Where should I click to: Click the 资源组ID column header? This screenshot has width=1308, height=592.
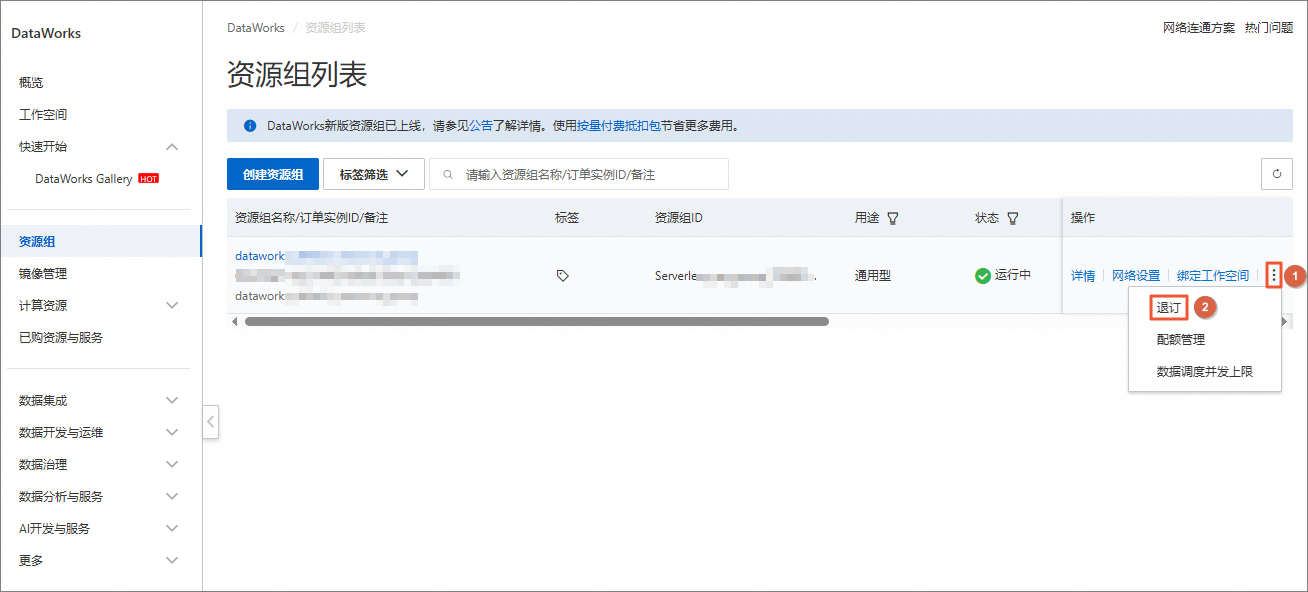[679, 218]
